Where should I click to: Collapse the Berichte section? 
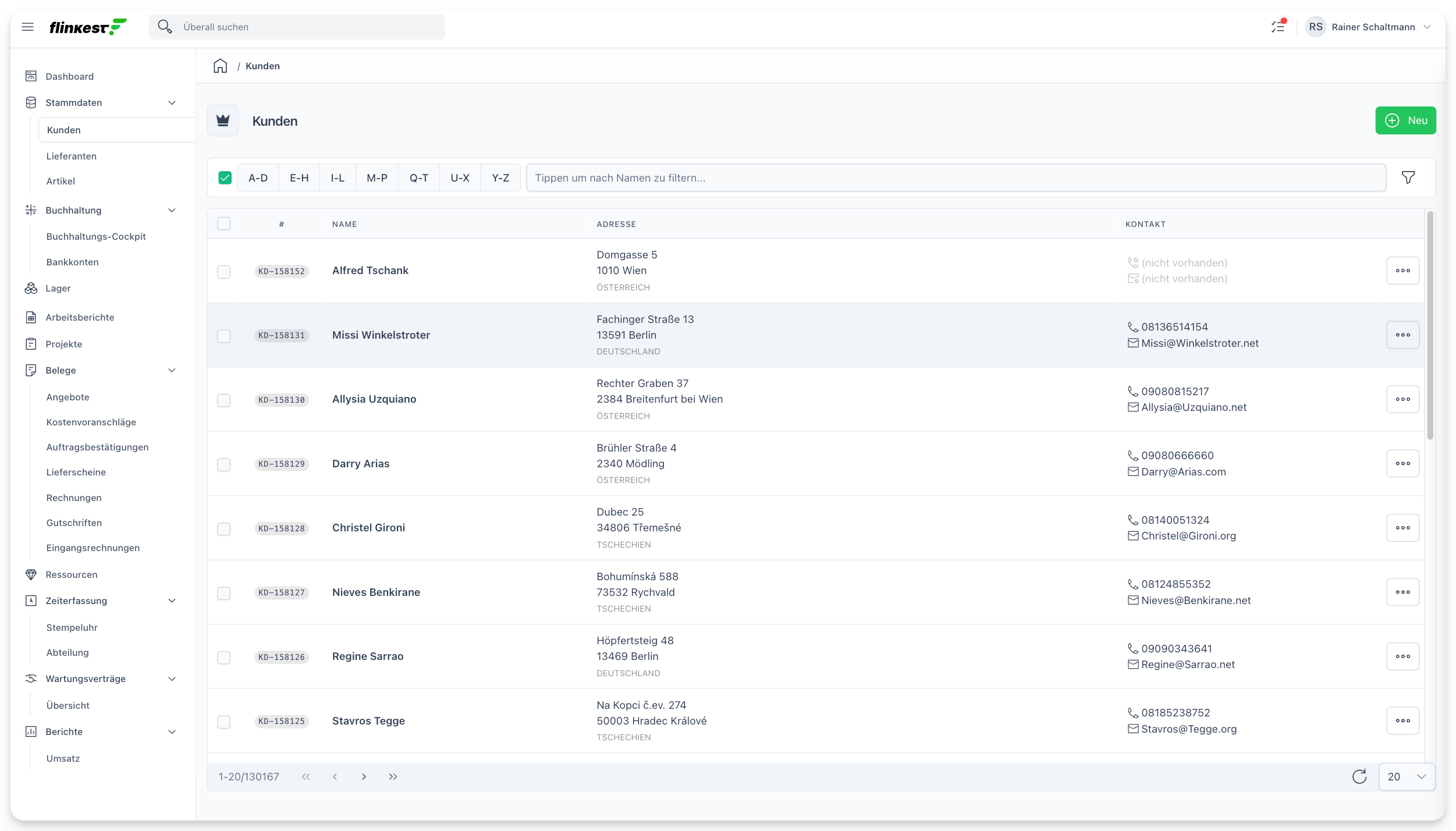[172, 731]
